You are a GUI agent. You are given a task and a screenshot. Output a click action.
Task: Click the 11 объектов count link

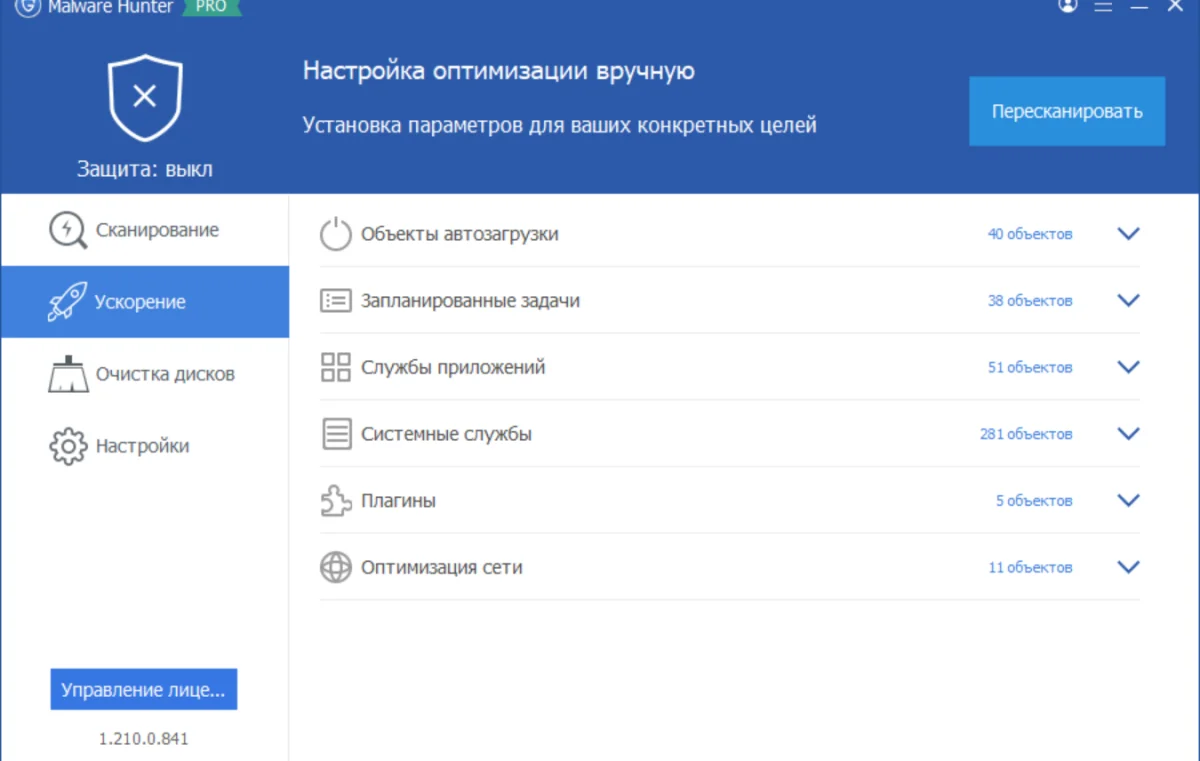(x=1029, y=568)
